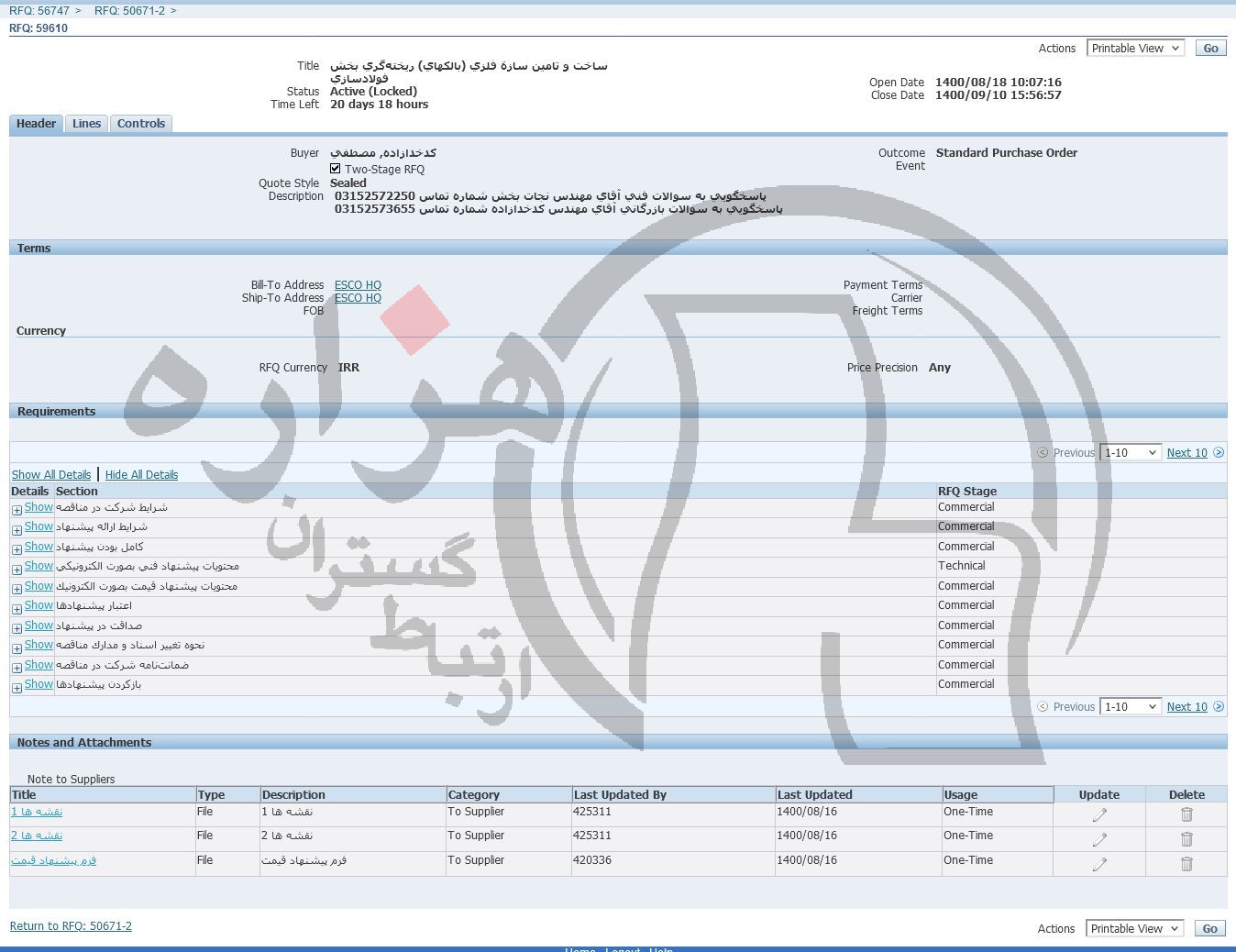Viewport: 1236px width, 952px height.
Task: Switch to the Controls tab
Action: pos(141,124)
